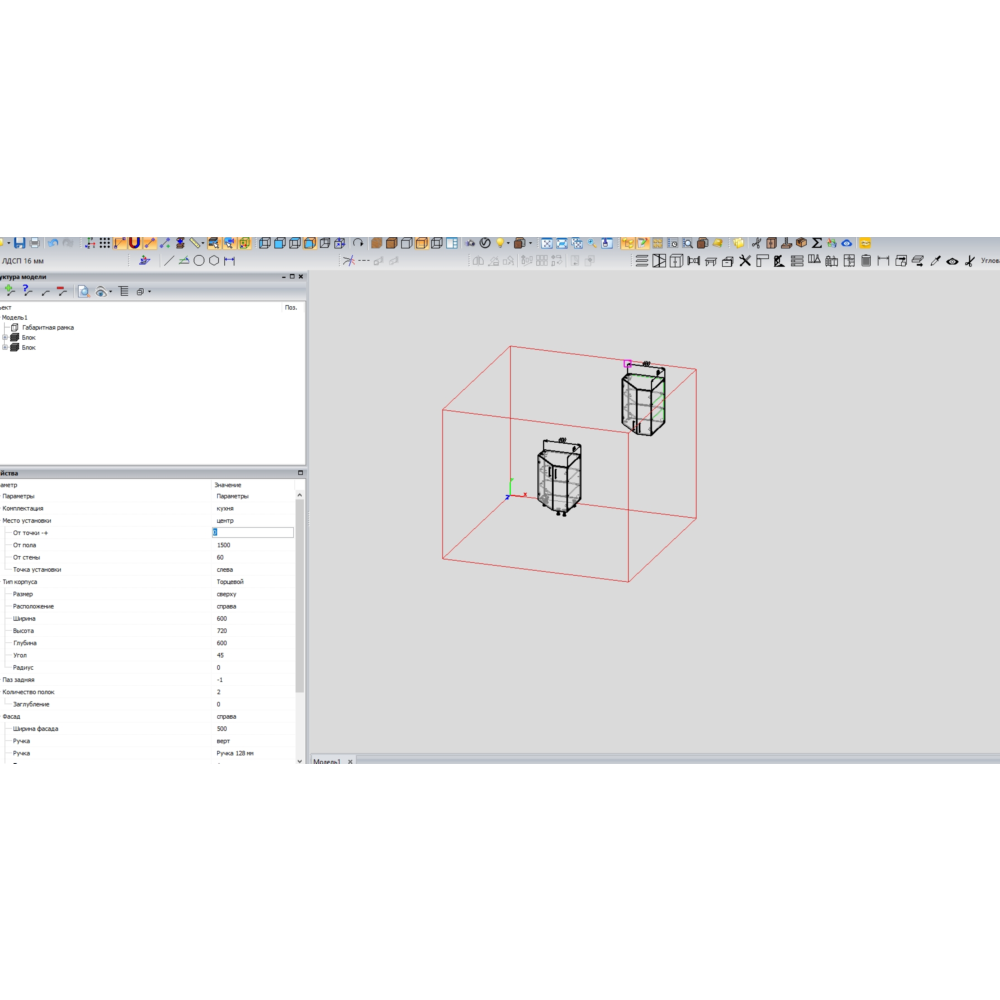The width and height of the screenshot is (1000, 1000).
Task: Click the printer icon
Action: coord(35,243)
